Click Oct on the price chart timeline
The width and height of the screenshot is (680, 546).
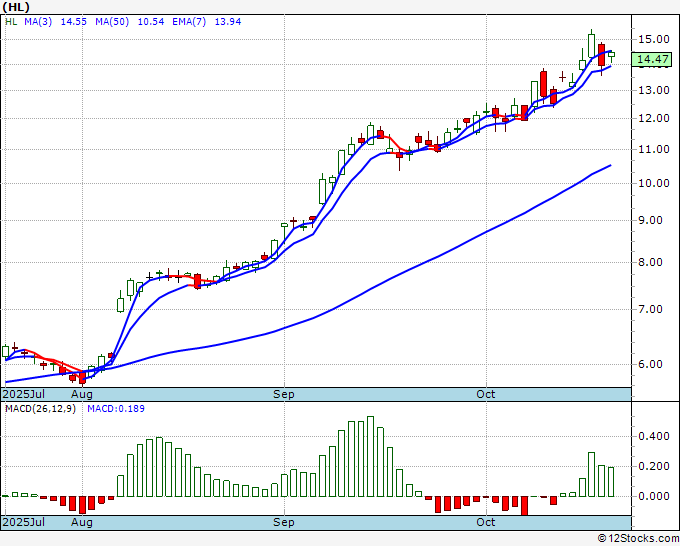[485, 394]
